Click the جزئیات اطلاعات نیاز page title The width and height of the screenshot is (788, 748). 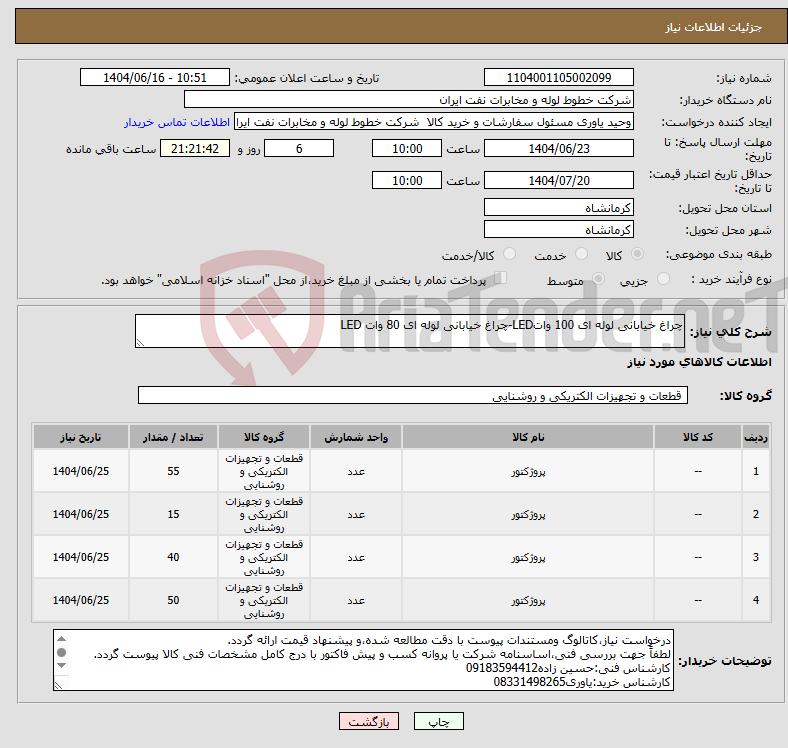(713, 27)
